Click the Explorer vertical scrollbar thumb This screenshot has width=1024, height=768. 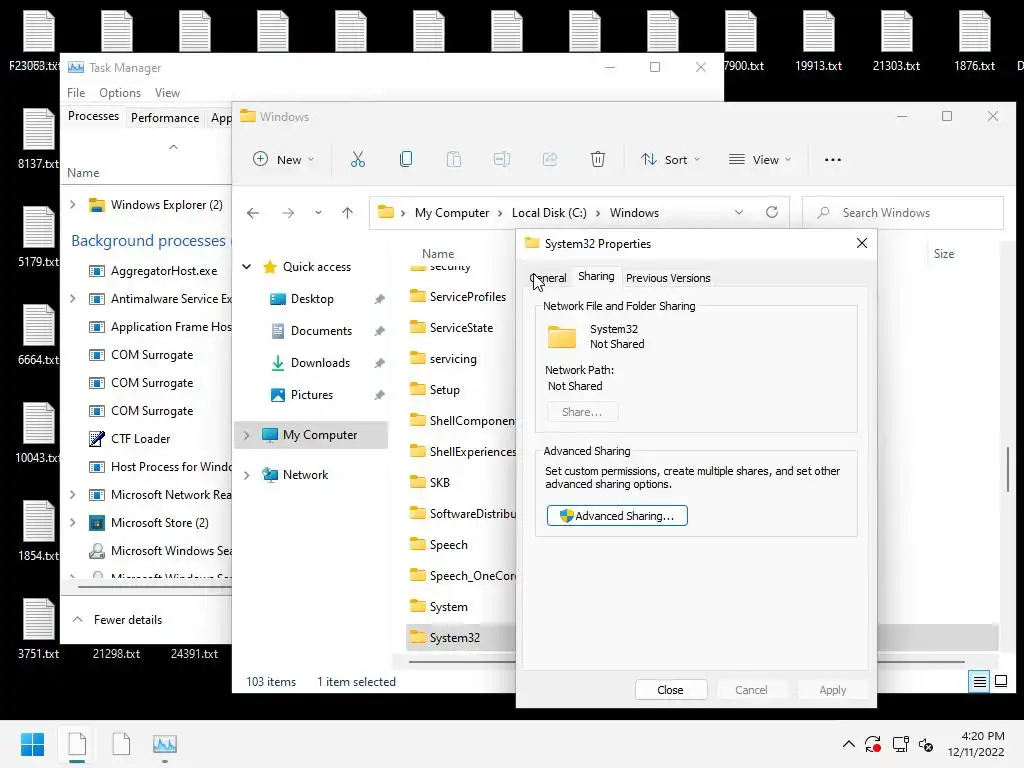click(1008, 469)
